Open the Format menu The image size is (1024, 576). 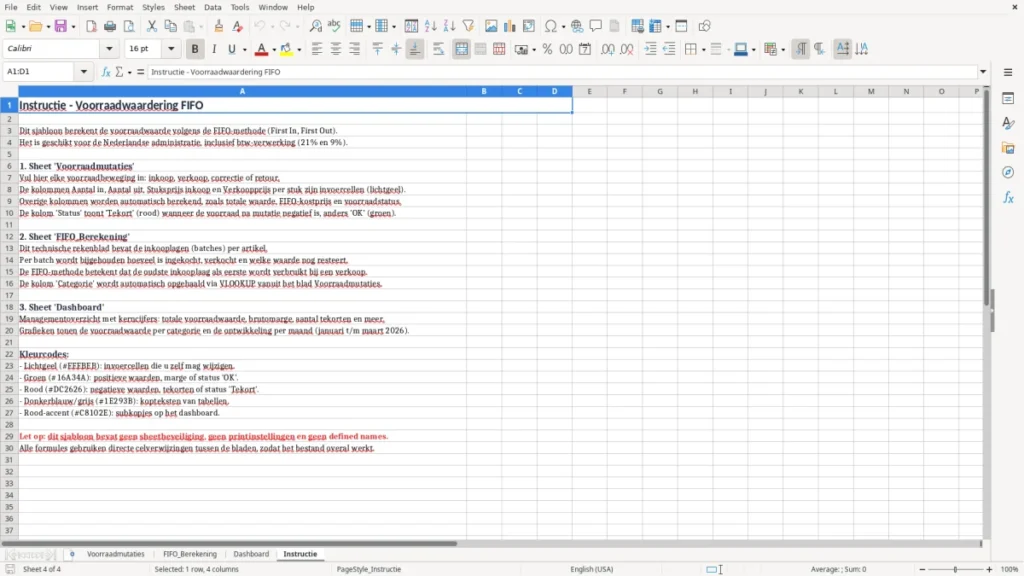pyautogui.click(x=120, y=7)
